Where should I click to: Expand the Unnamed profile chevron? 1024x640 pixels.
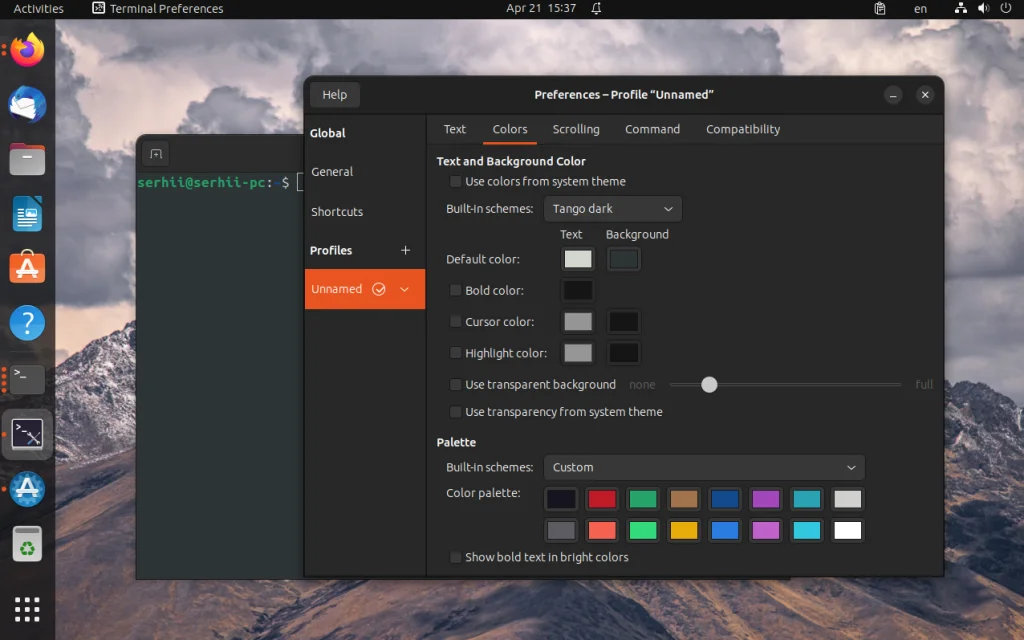[x=404, y=288]
